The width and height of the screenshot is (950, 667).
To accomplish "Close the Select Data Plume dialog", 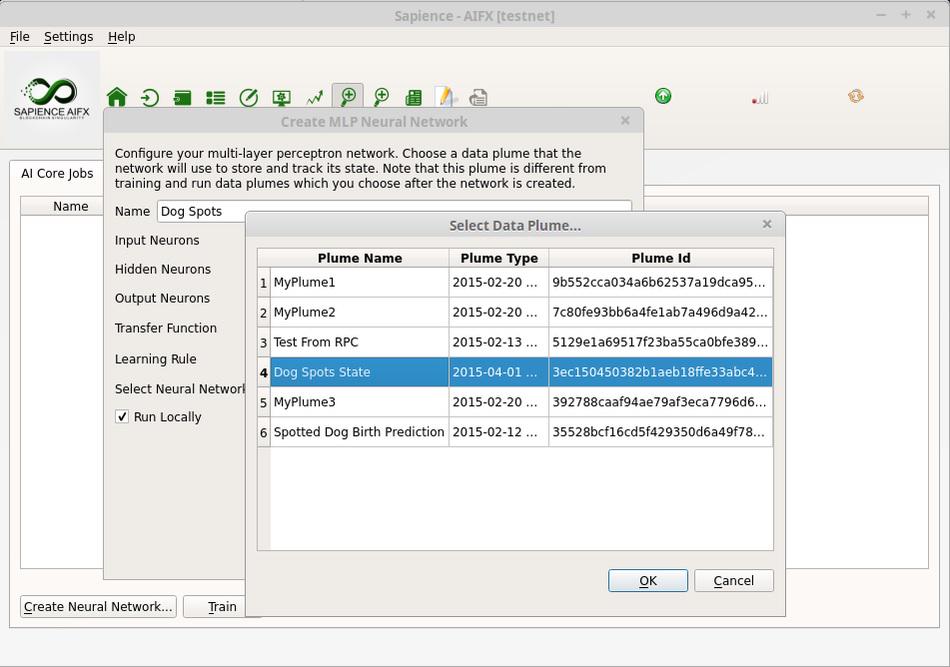I will (x=767, y=225).
